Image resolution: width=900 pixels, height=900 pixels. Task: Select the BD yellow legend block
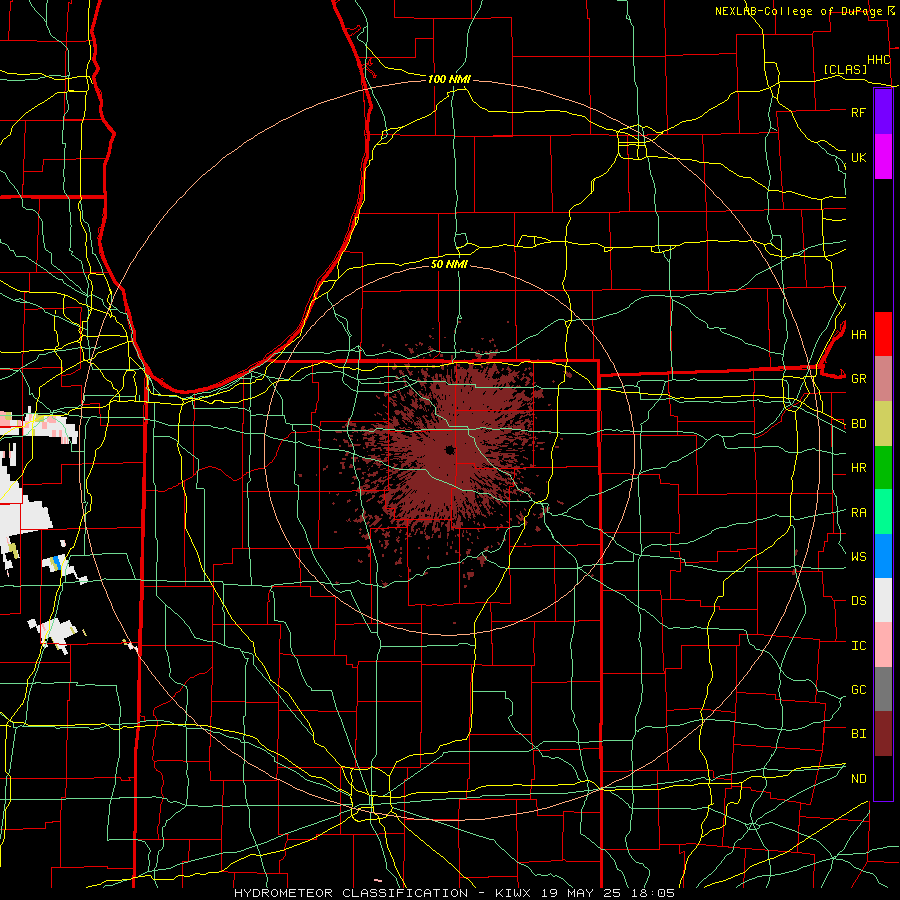coord(883,423)
